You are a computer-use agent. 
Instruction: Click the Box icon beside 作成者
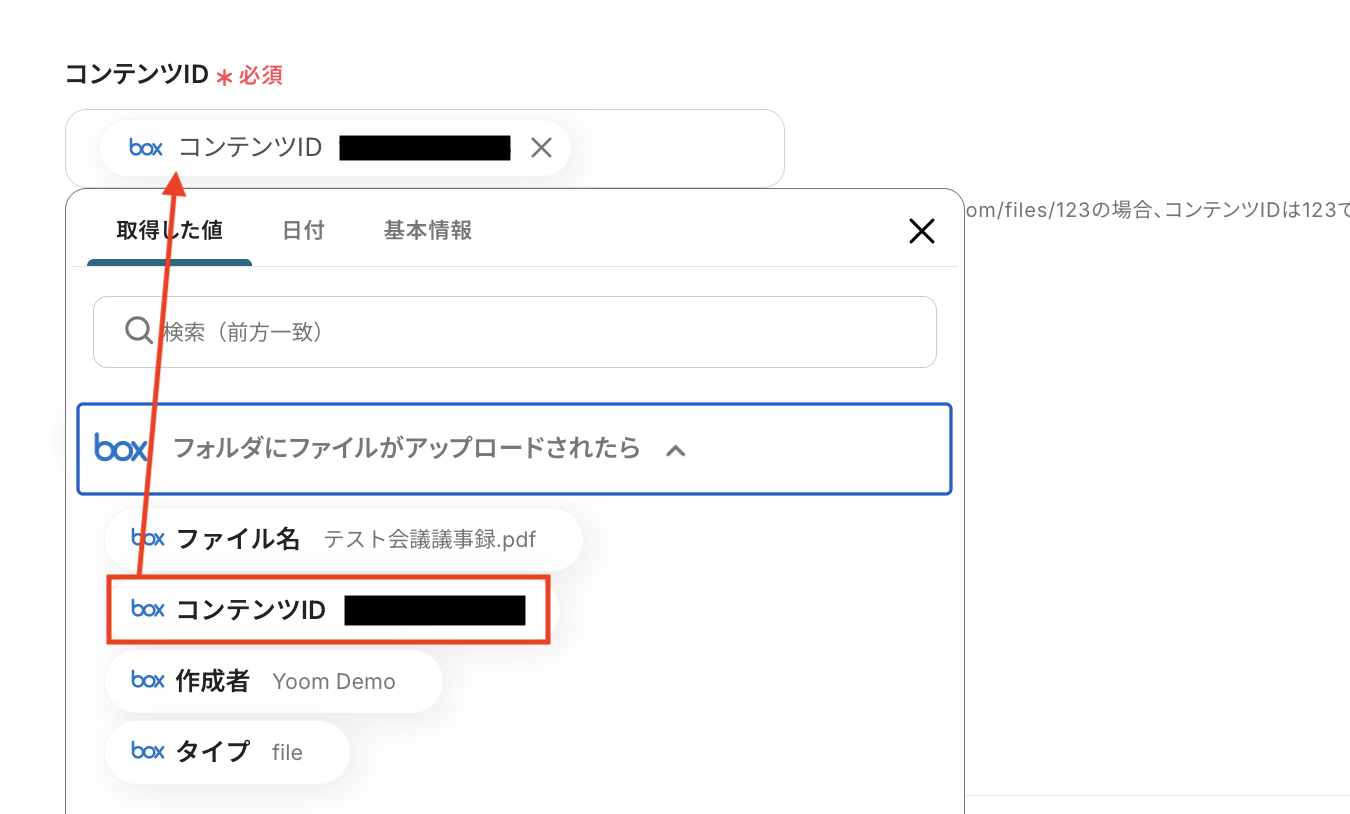[x=148, y=681]
